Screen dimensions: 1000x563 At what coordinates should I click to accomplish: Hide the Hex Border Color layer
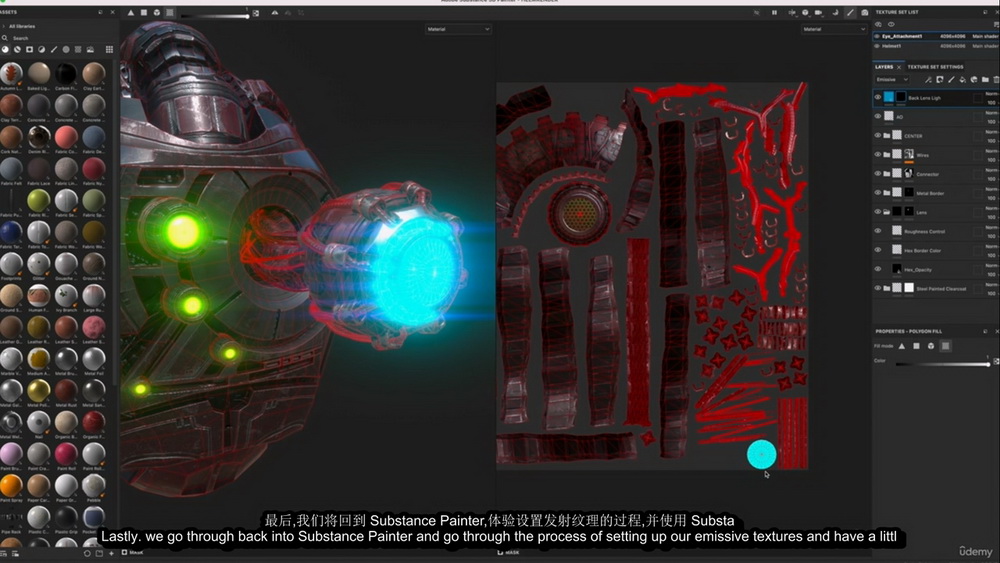click(878, 251)
